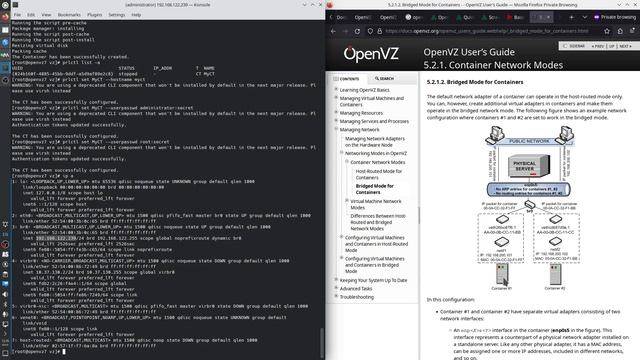Viewport: 640px width, 360px height.
Task: Click the Bluetooth icon in system tray
Action: [x=5, y=304]
